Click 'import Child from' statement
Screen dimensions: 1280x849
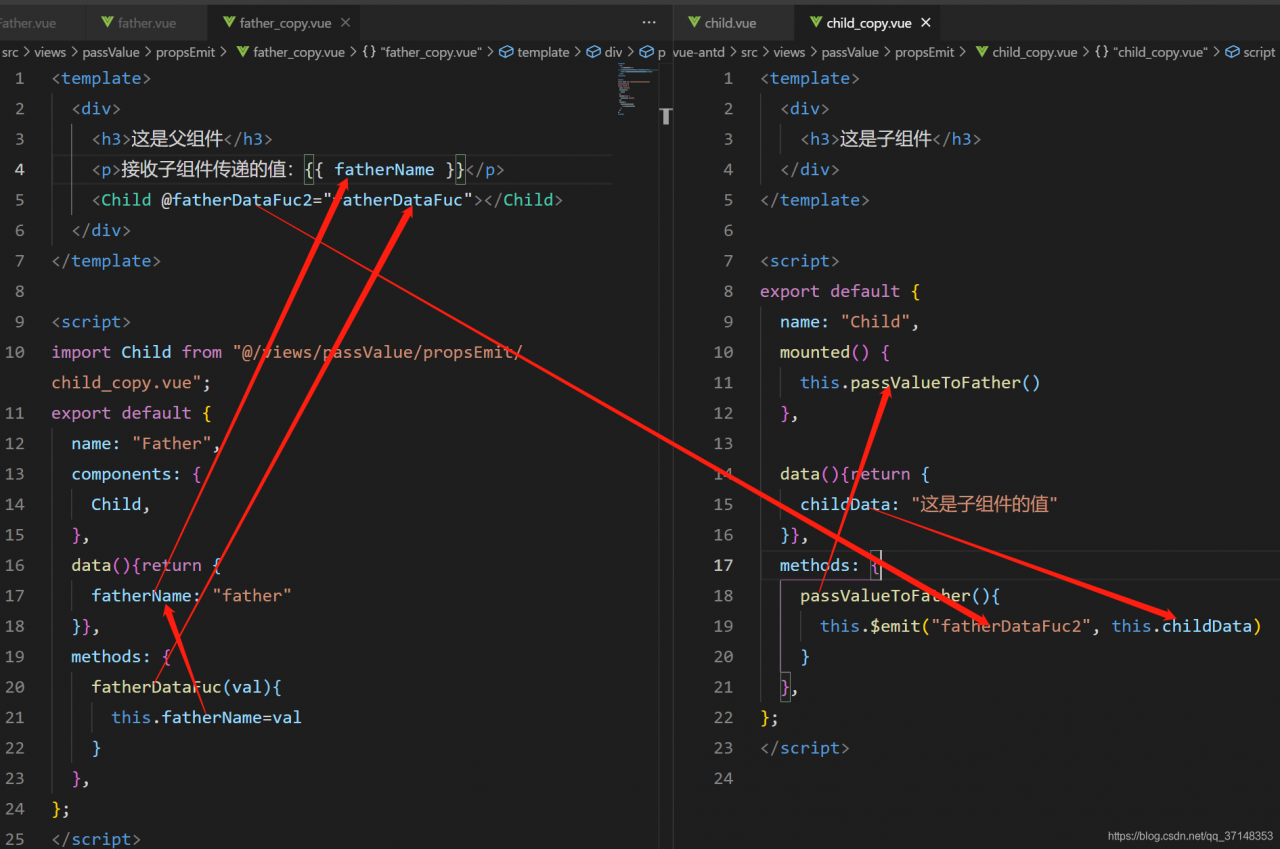tap(137, 352)
